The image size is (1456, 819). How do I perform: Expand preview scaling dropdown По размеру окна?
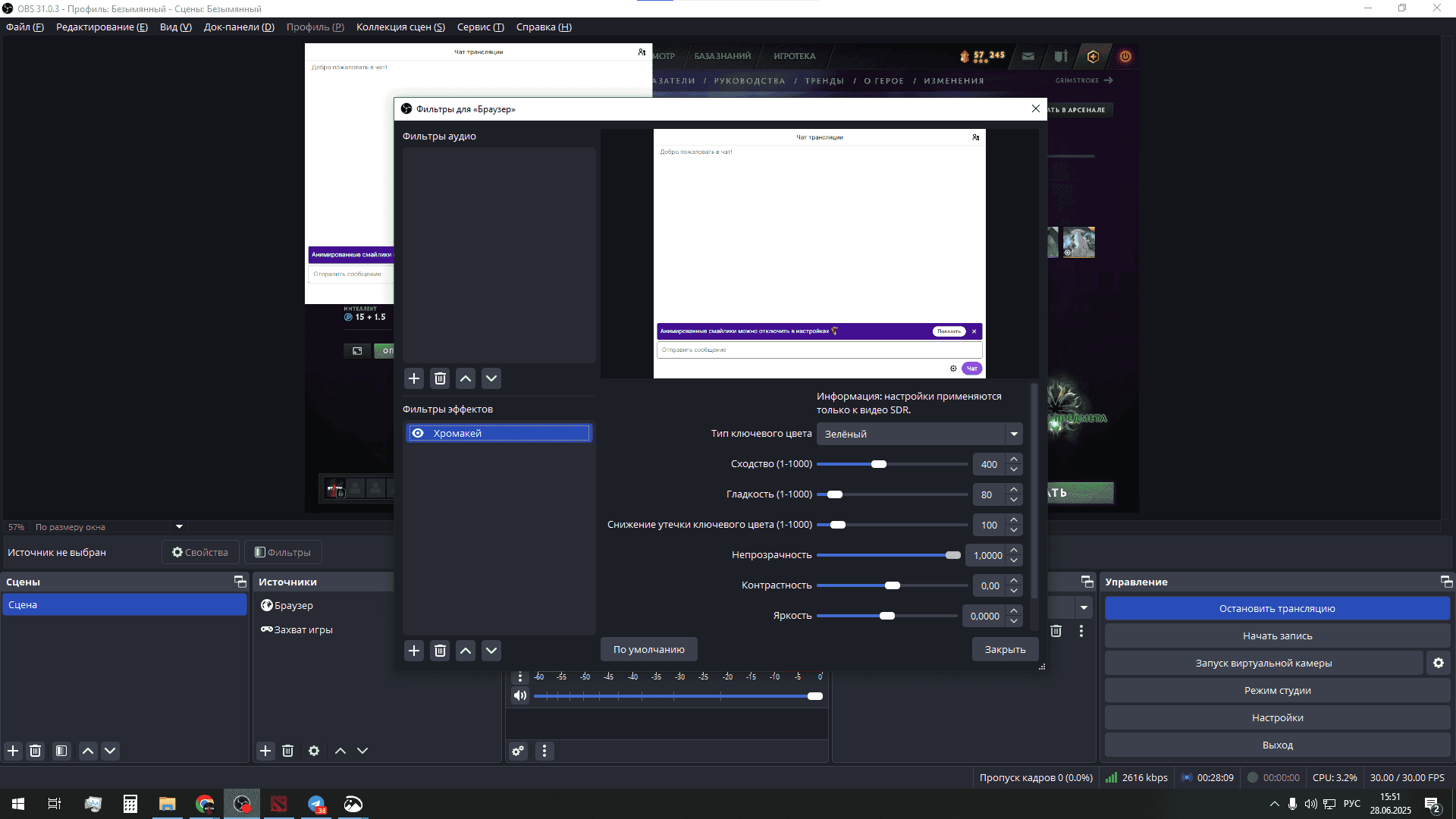pyautogui.click(x=179, y=526)
